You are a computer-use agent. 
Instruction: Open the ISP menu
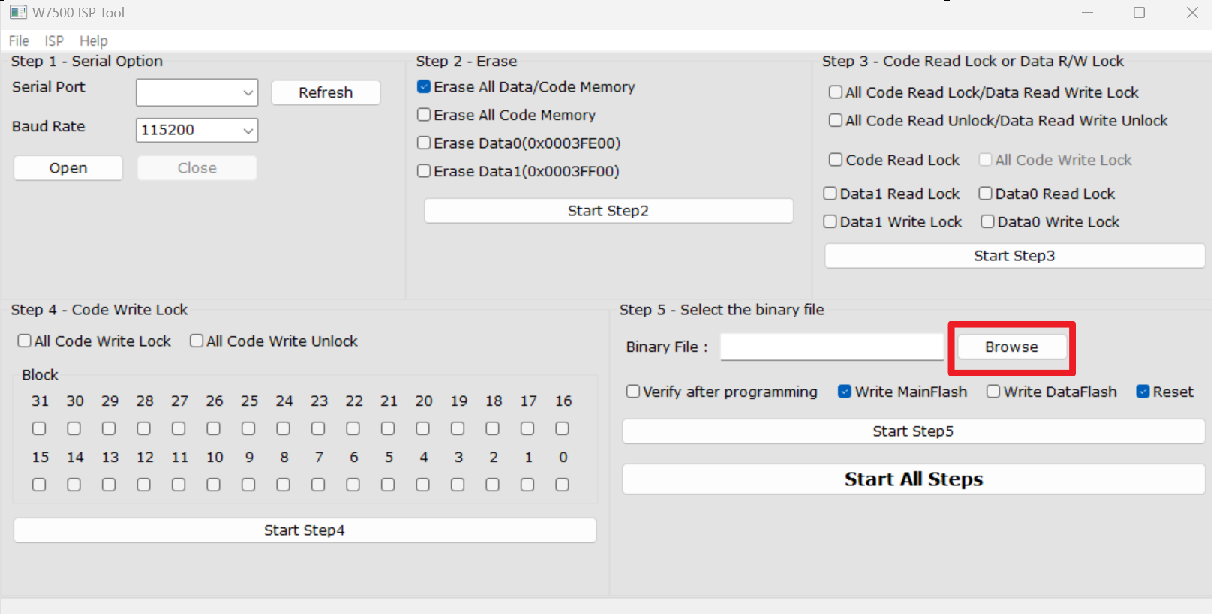click(54, 41)
